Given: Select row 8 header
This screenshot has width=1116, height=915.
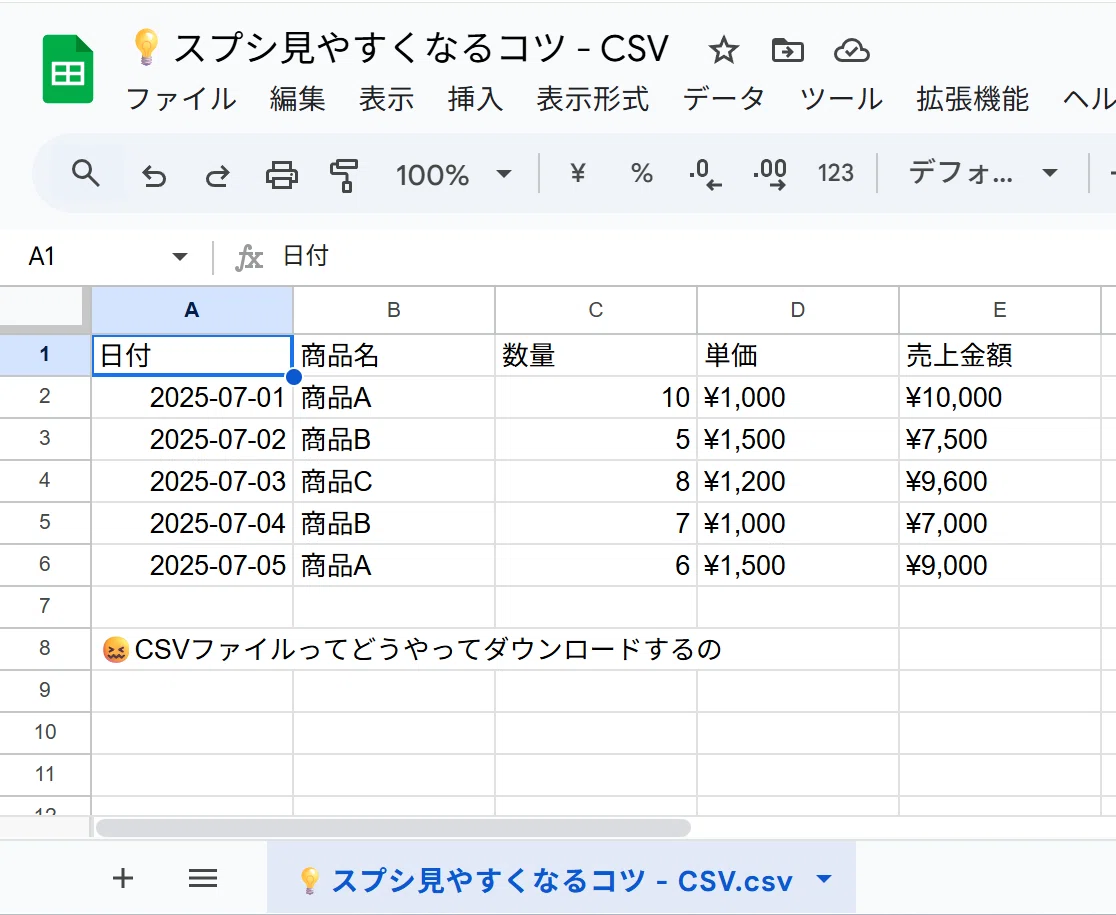Looking at the screenshot, I should point(45,648).
